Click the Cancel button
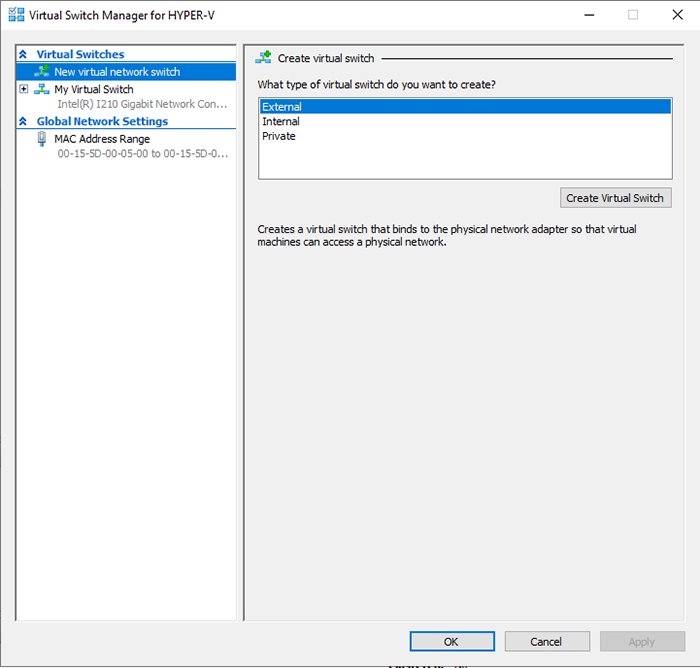This screenshot has width=700, height=668. pos(546,641)
